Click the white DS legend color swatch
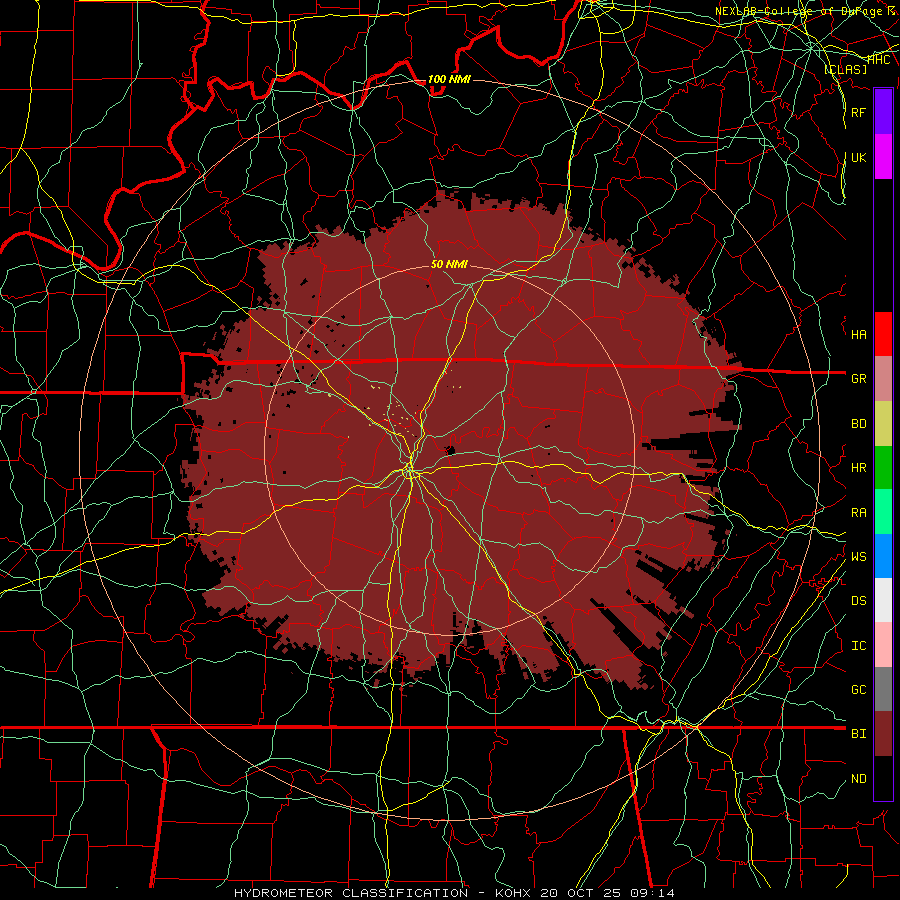 click(883, 600)
